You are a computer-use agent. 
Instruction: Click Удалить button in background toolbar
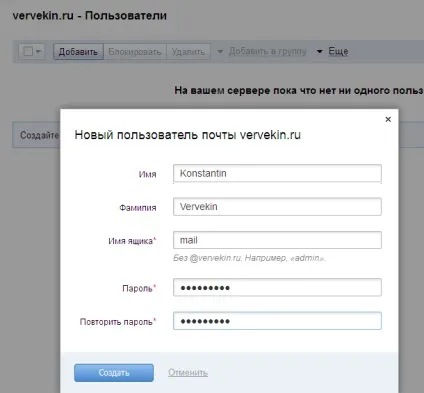coord(188,52)
